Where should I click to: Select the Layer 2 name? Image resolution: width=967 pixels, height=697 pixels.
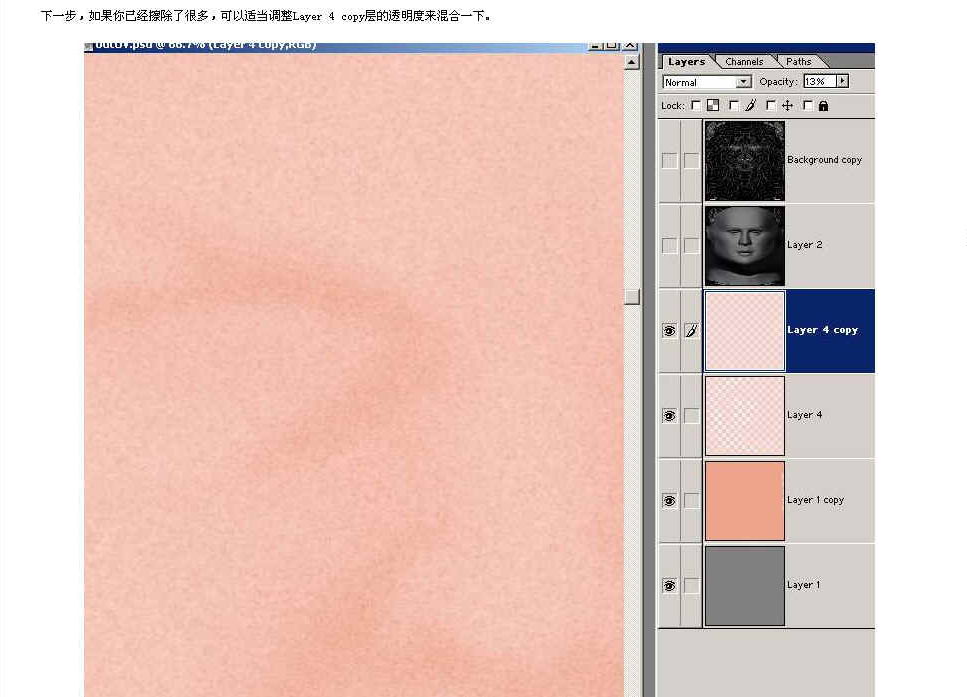[804, 245]
